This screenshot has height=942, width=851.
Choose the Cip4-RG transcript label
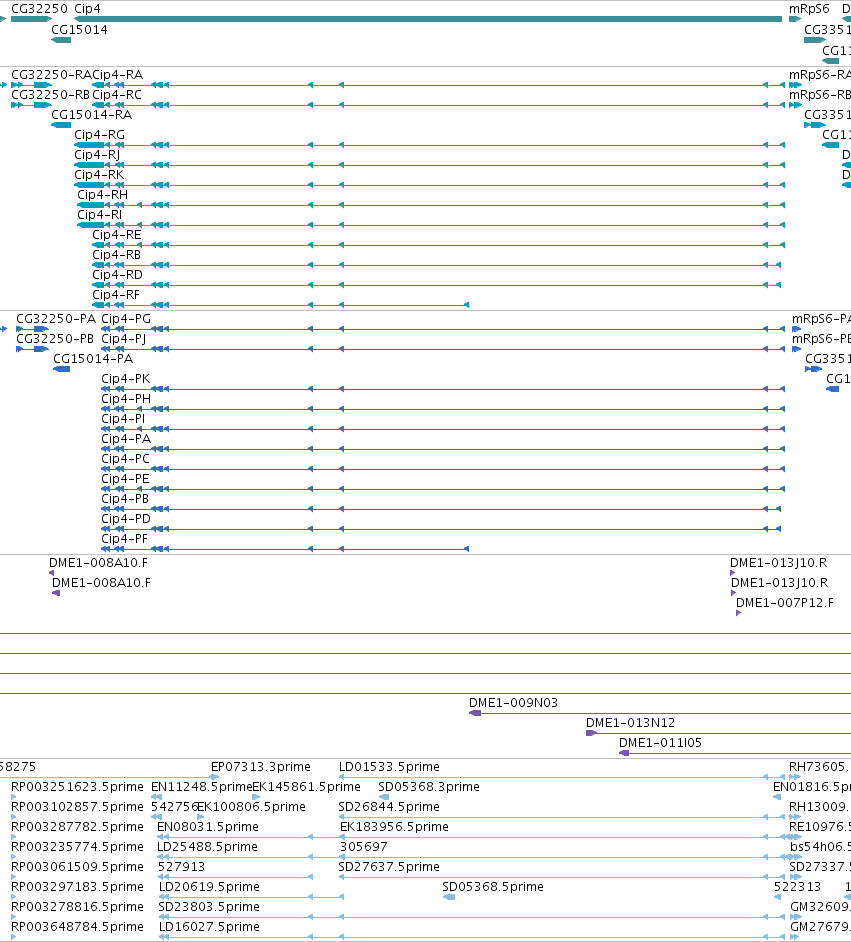point(100,135)
